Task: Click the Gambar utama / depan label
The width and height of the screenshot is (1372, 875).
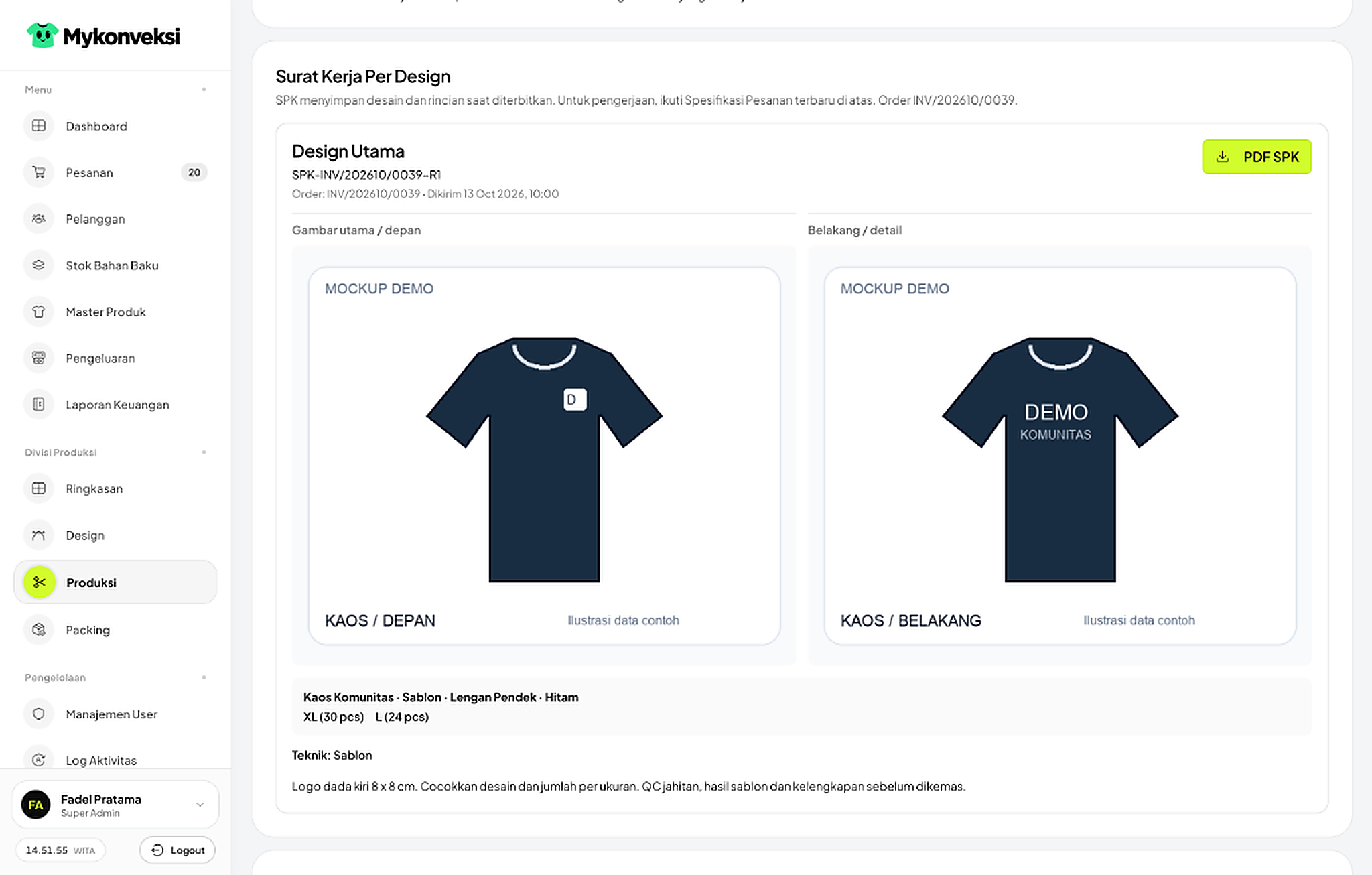Action: pos(356,230)
